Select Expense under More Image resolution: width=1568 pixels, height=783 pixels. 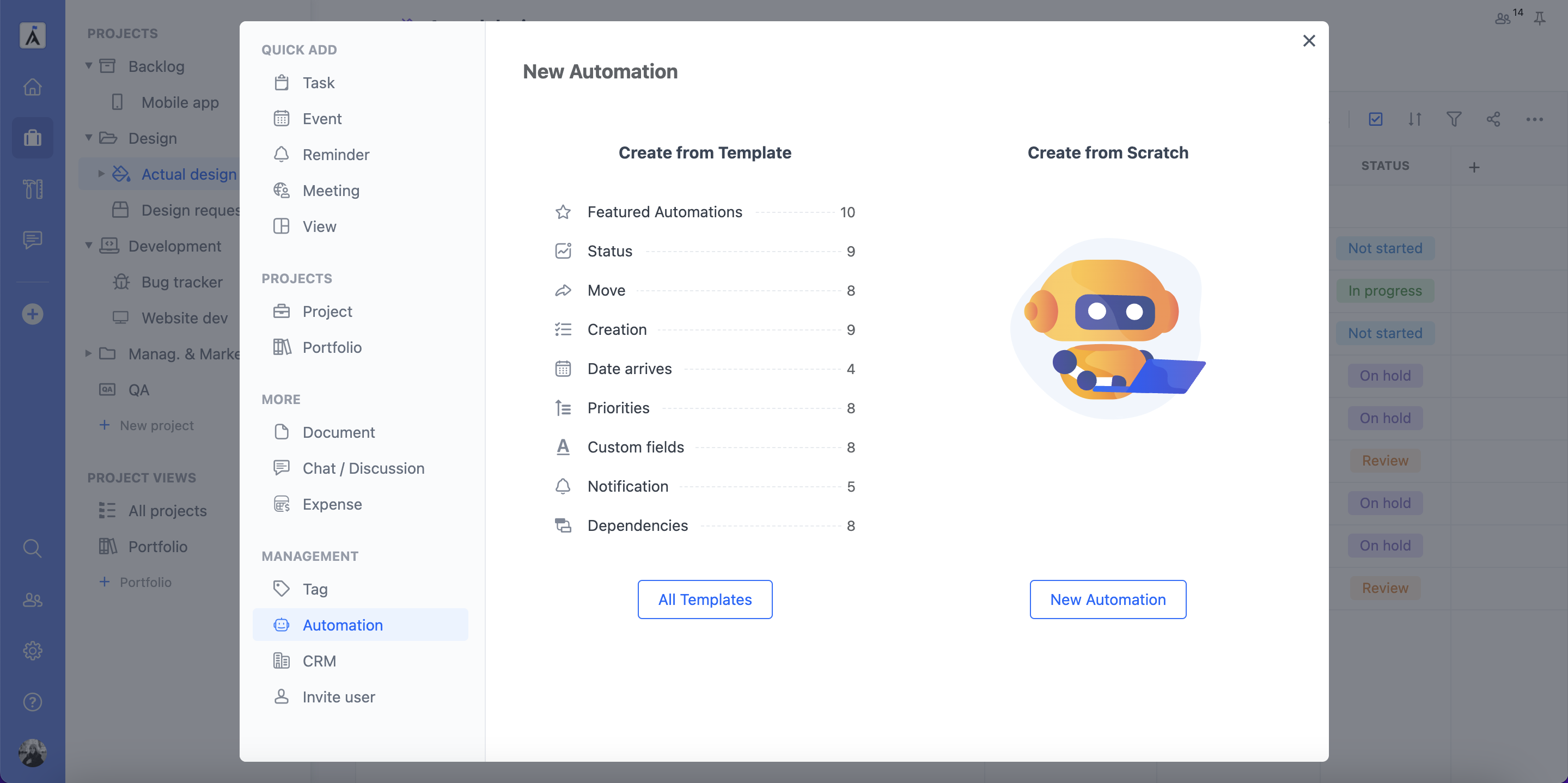click(x=361, y=504)
